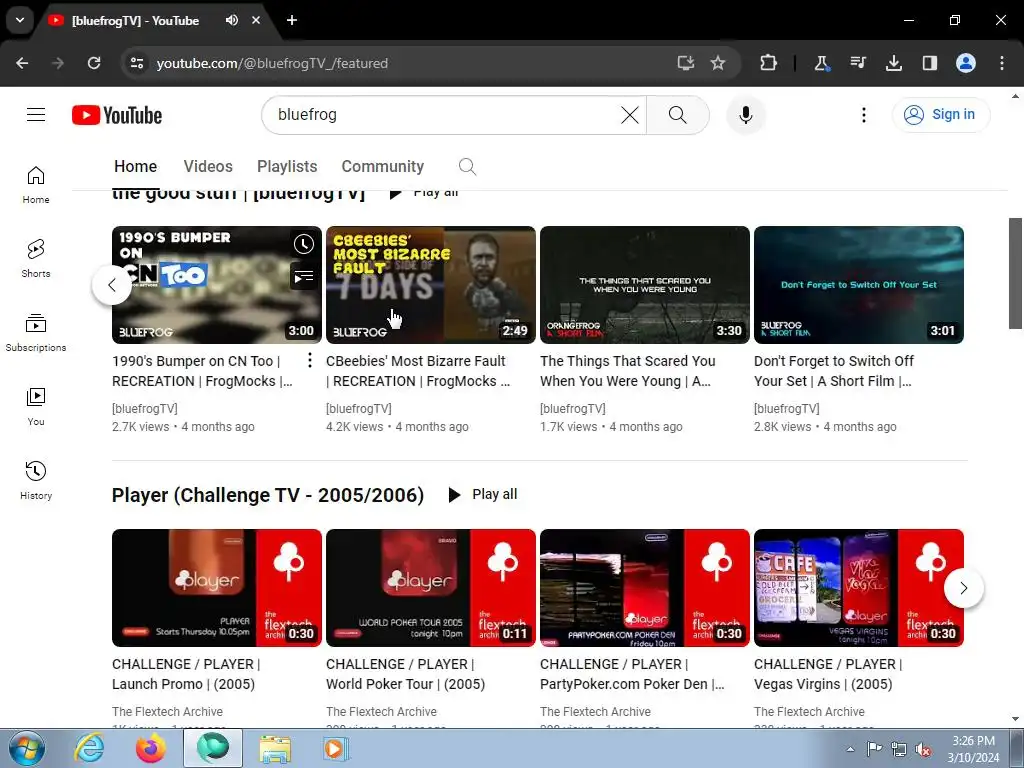Open the tab search dropdown arrow
Image resolution: width=1024 pixels, height=768 pixels.
click(20, 20)
